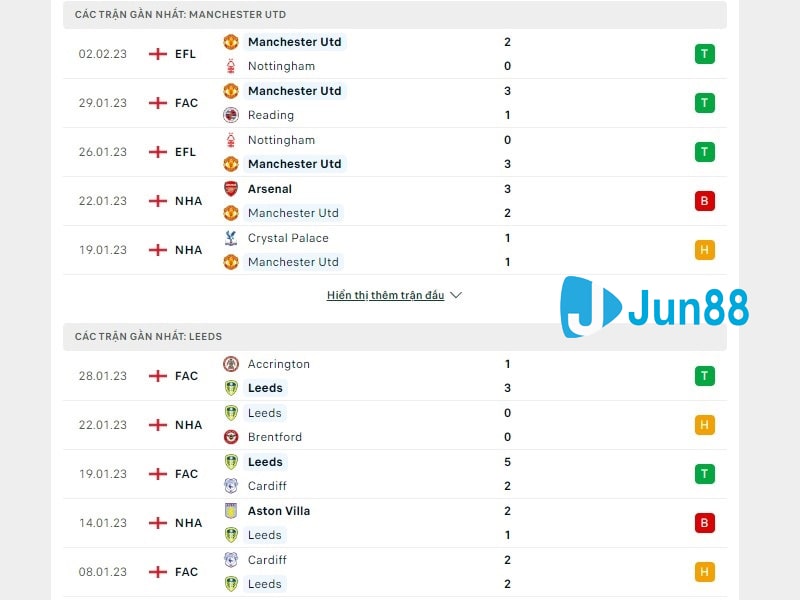The width and height of the screenshot is (800, 600).
Task: Click the green T result badge for Reading match
Action: [x=705, y=103]
